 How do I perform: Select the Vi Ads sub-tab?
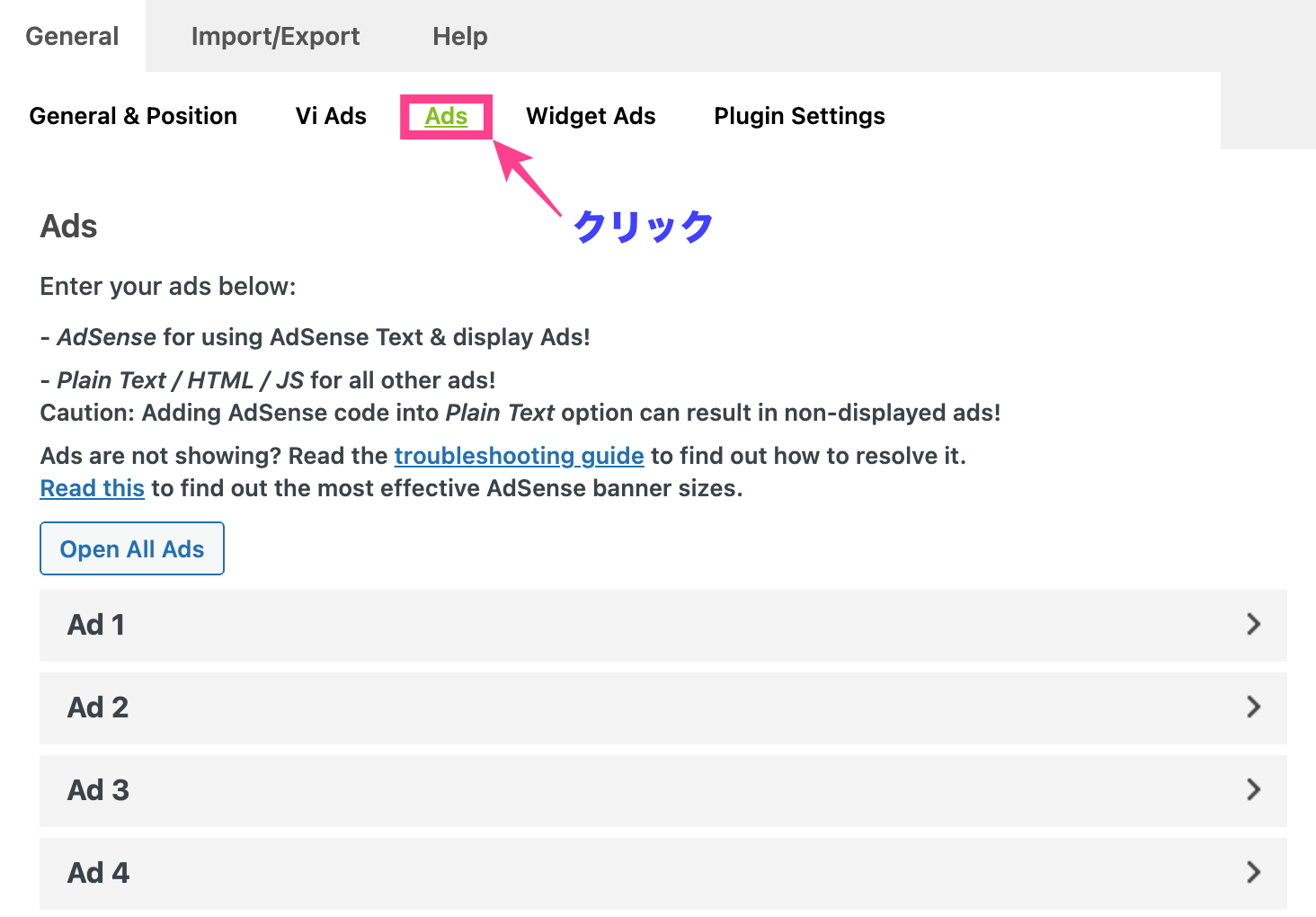tap(331, 116)
